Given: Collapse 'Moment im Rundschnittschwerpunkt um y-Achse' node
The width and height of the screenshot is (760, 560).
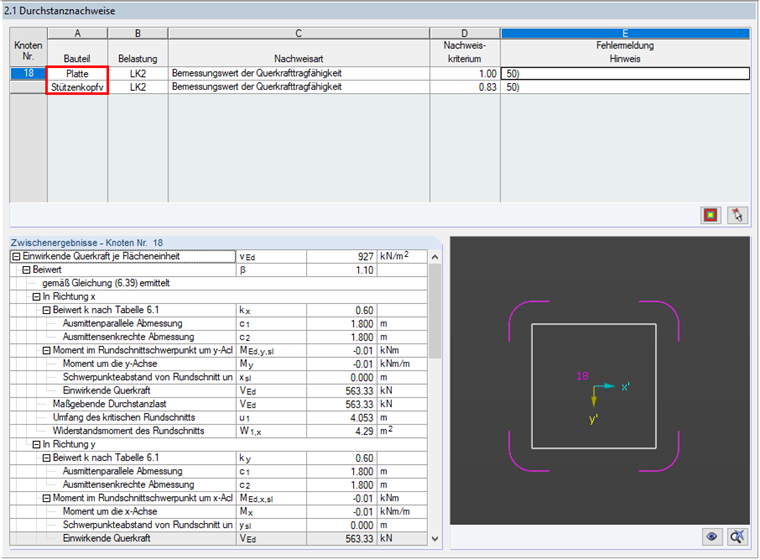Looking at the screenshot, I should coord(47,351).
